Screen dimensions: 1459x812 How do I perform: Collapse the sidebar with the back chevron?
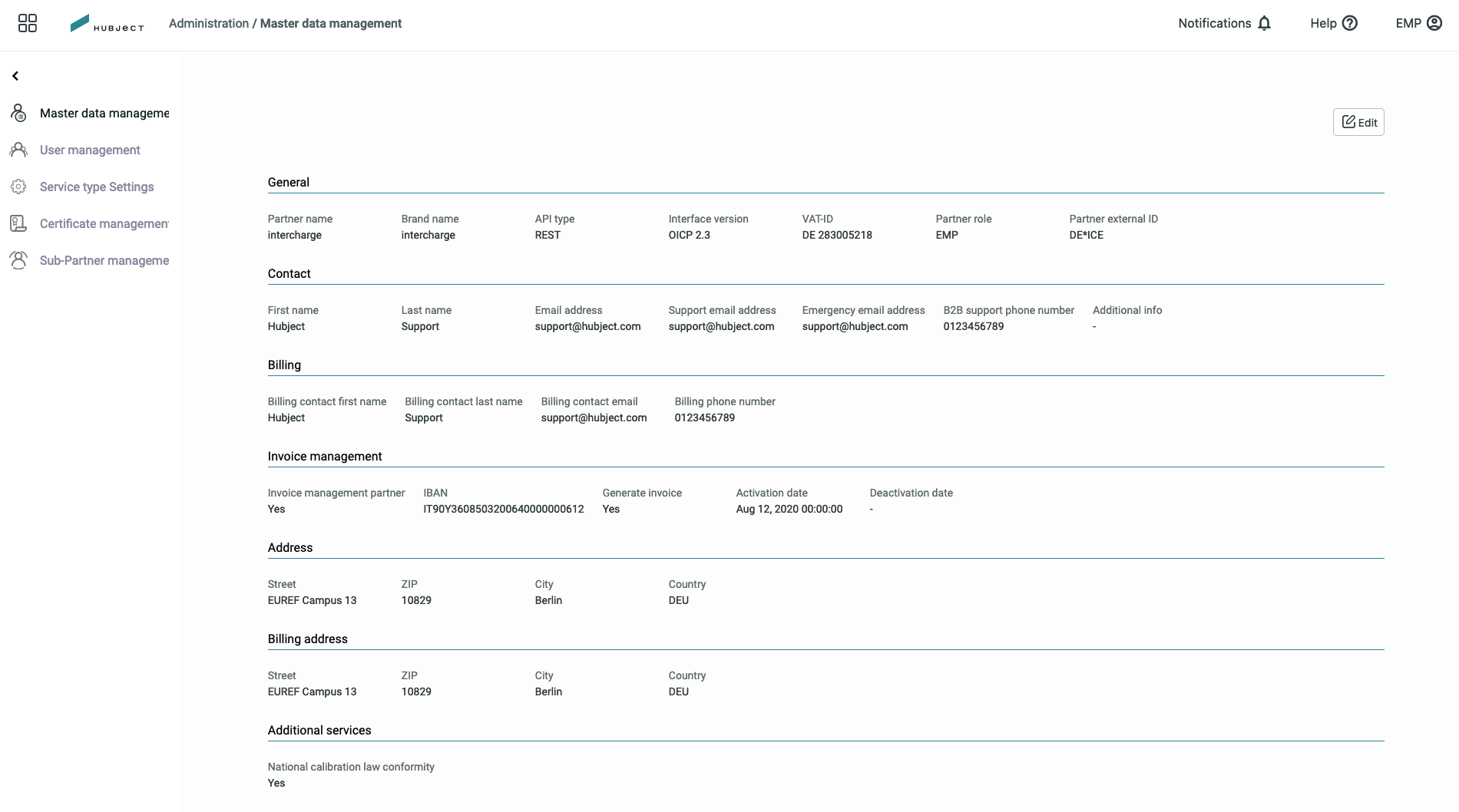pos(15,76)
